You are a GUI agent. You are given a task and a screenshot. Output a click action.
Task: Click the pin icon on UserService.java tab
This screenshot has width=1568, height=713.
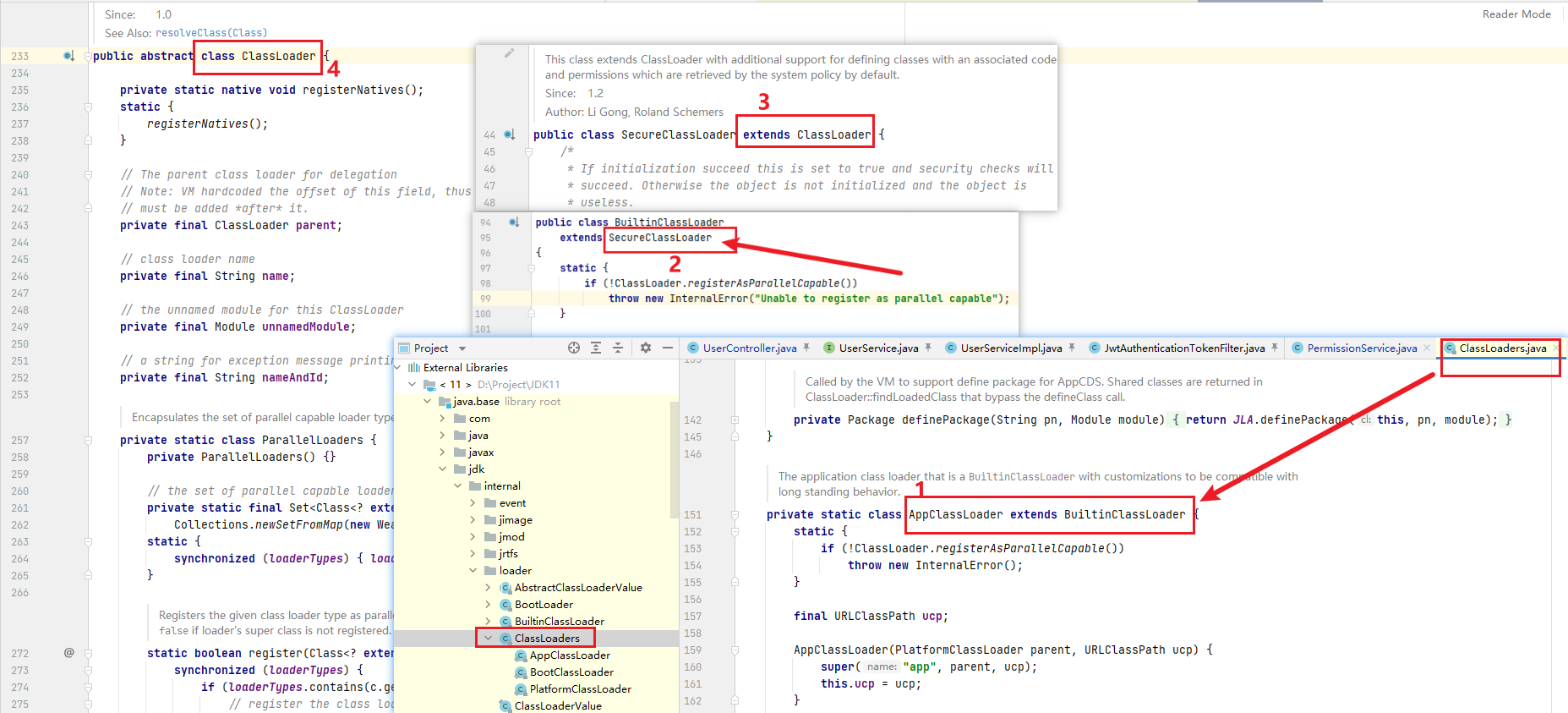tap(928, 348)
